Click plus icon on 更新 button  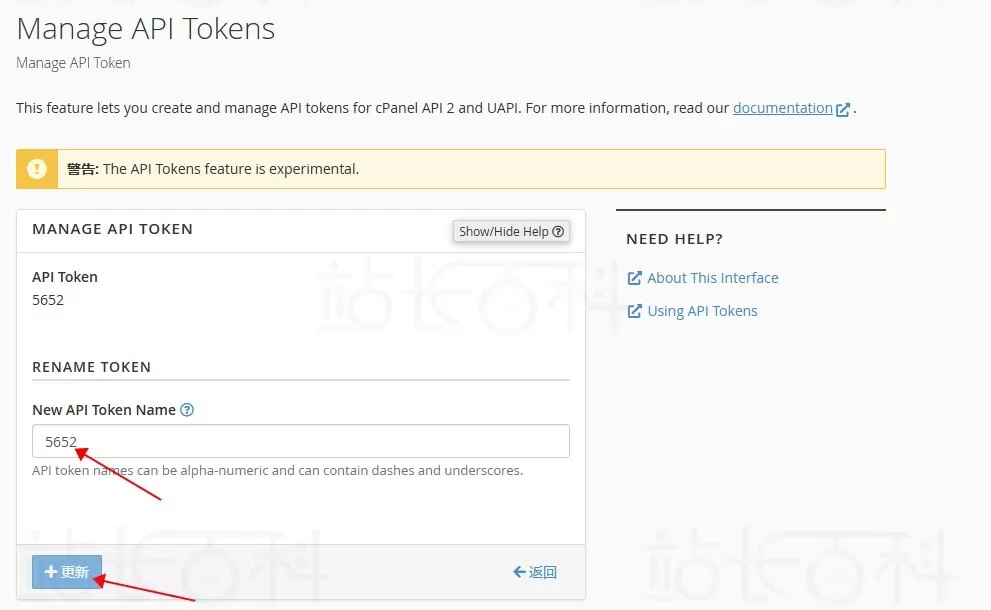click(x=51, y=572)
